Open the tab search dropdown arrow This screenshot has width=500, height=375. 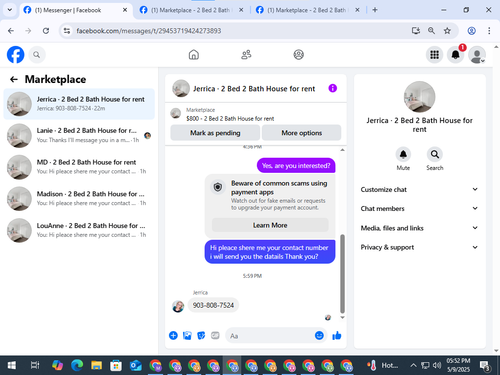(10, 10)
